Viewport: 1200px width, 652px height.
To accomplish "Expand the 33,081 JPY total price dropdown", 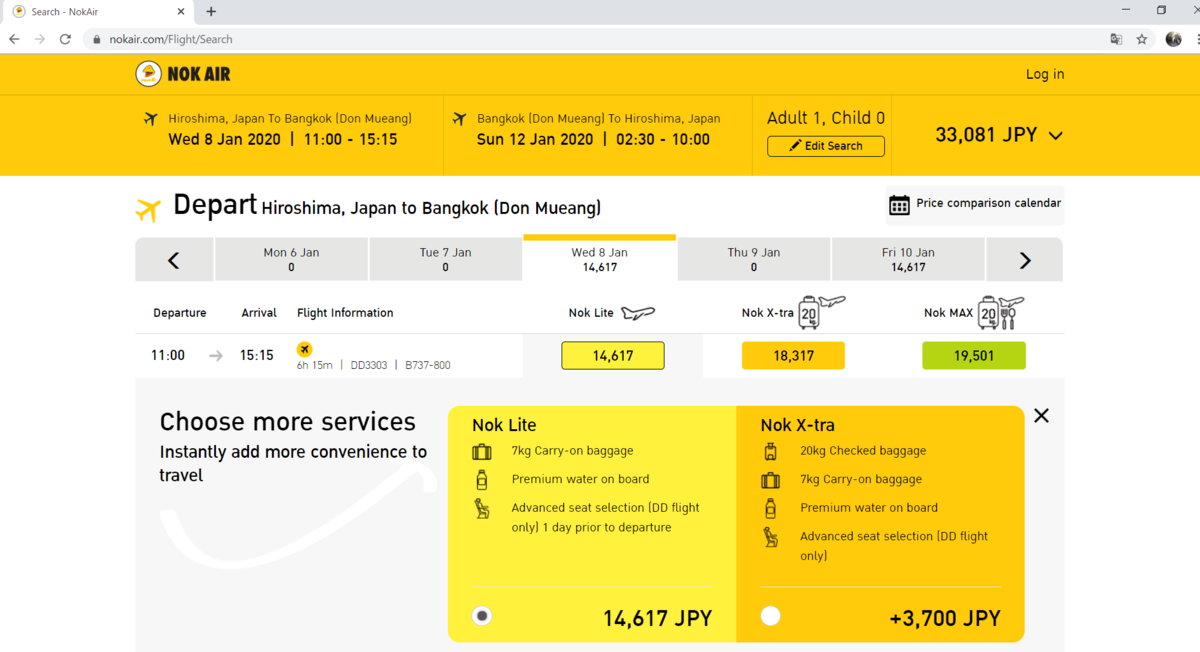I will [1055, 136].
